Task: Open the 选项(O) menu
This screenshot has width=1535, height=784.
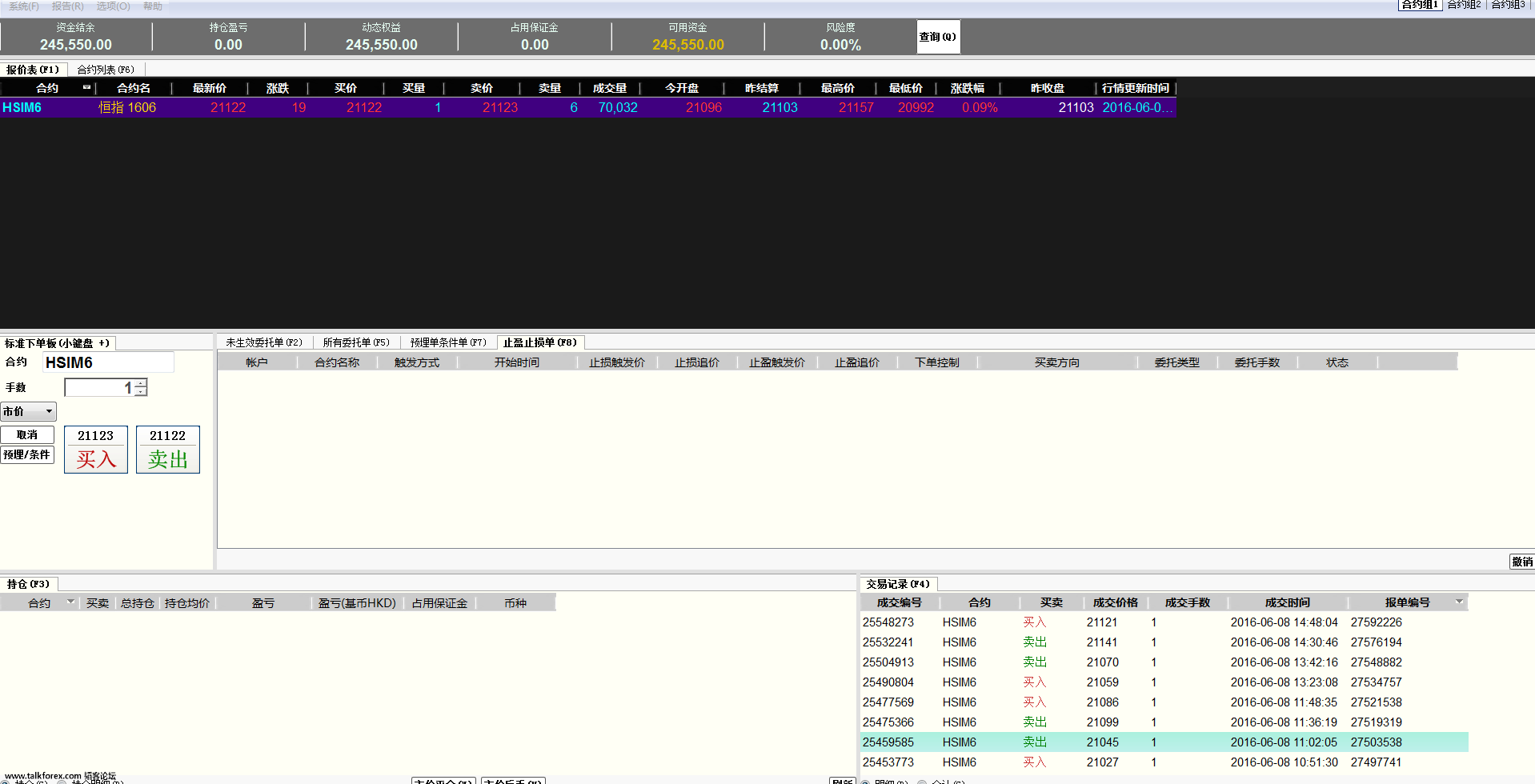Action: (113, 6)
